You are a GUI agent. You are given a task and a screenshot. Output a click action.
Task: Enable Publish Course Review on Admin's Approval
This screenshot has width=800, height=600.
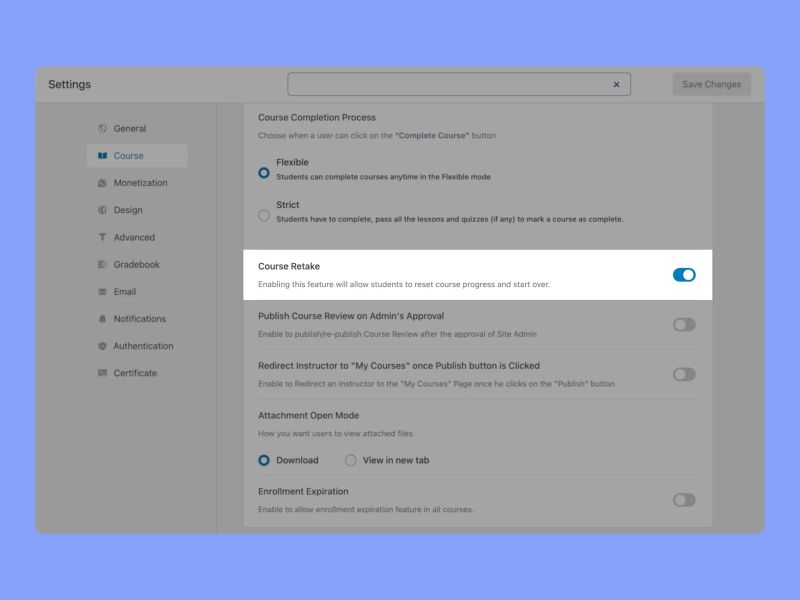click(x=683, y=324)
